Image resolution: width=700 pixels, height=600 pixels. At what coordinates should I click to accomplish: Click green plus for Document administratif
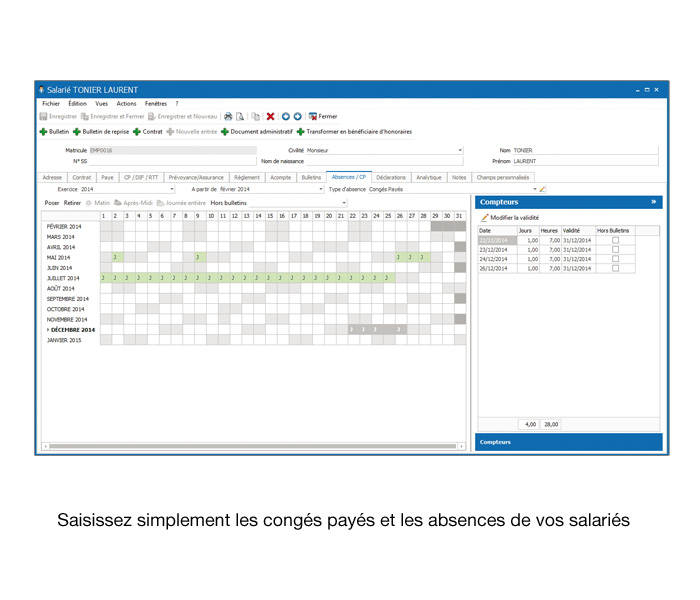(225, 132)
